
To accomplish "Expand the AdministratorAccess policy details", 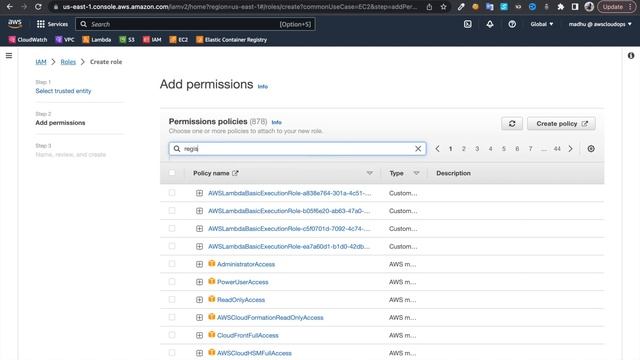I will coord(199,264).
